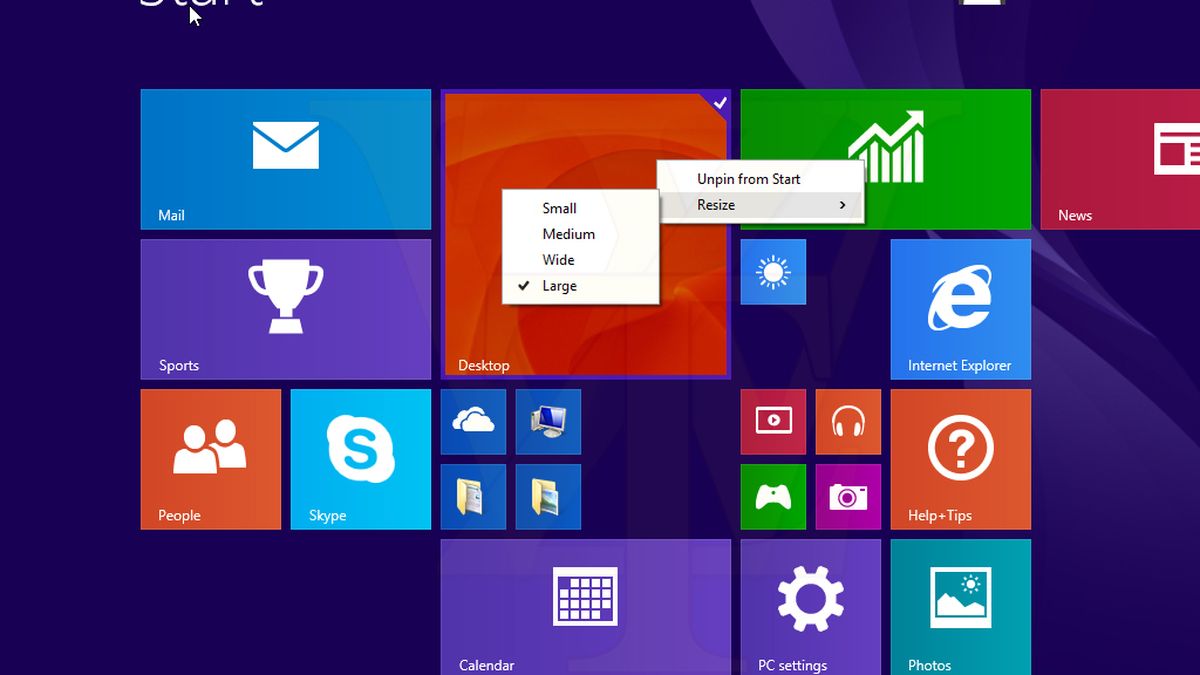1200x675 pixels.
Task: Launch the Calendar app
Action: click(x=585, y=600)
